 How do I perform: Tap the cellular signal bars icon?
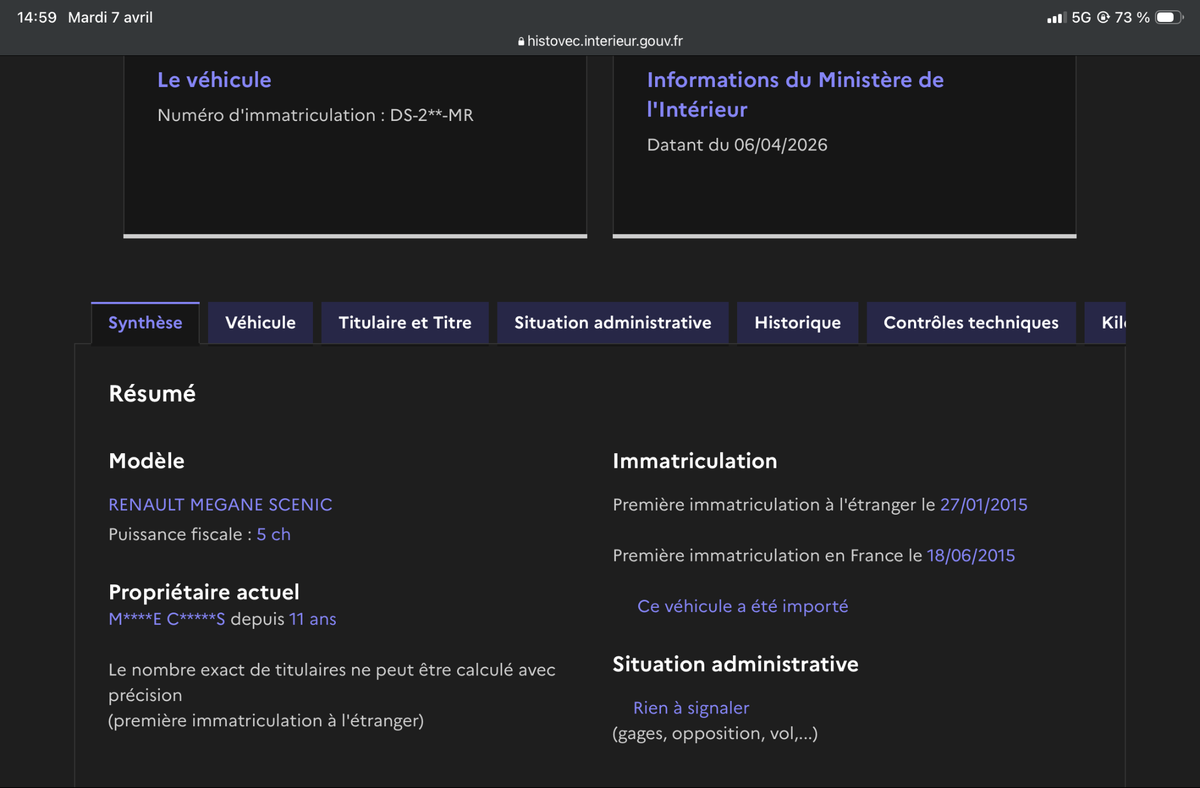coord(1055,18)
